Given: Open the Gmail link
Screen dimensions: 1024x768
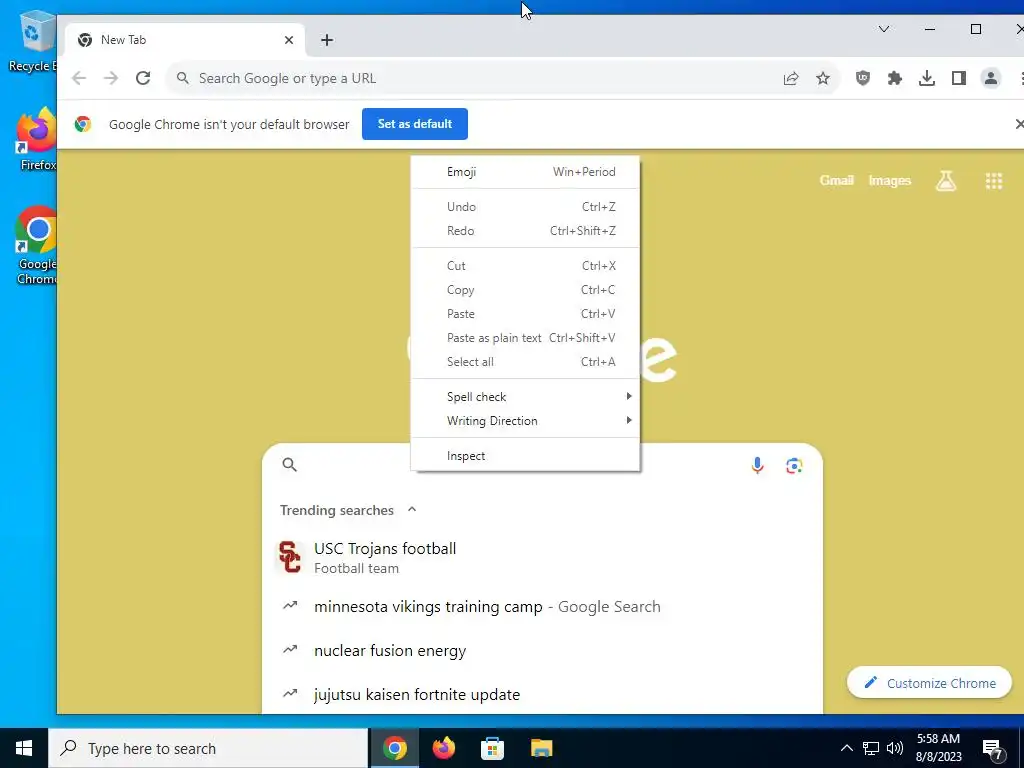Looking at the screenshot, I should (x=837, y=180).
